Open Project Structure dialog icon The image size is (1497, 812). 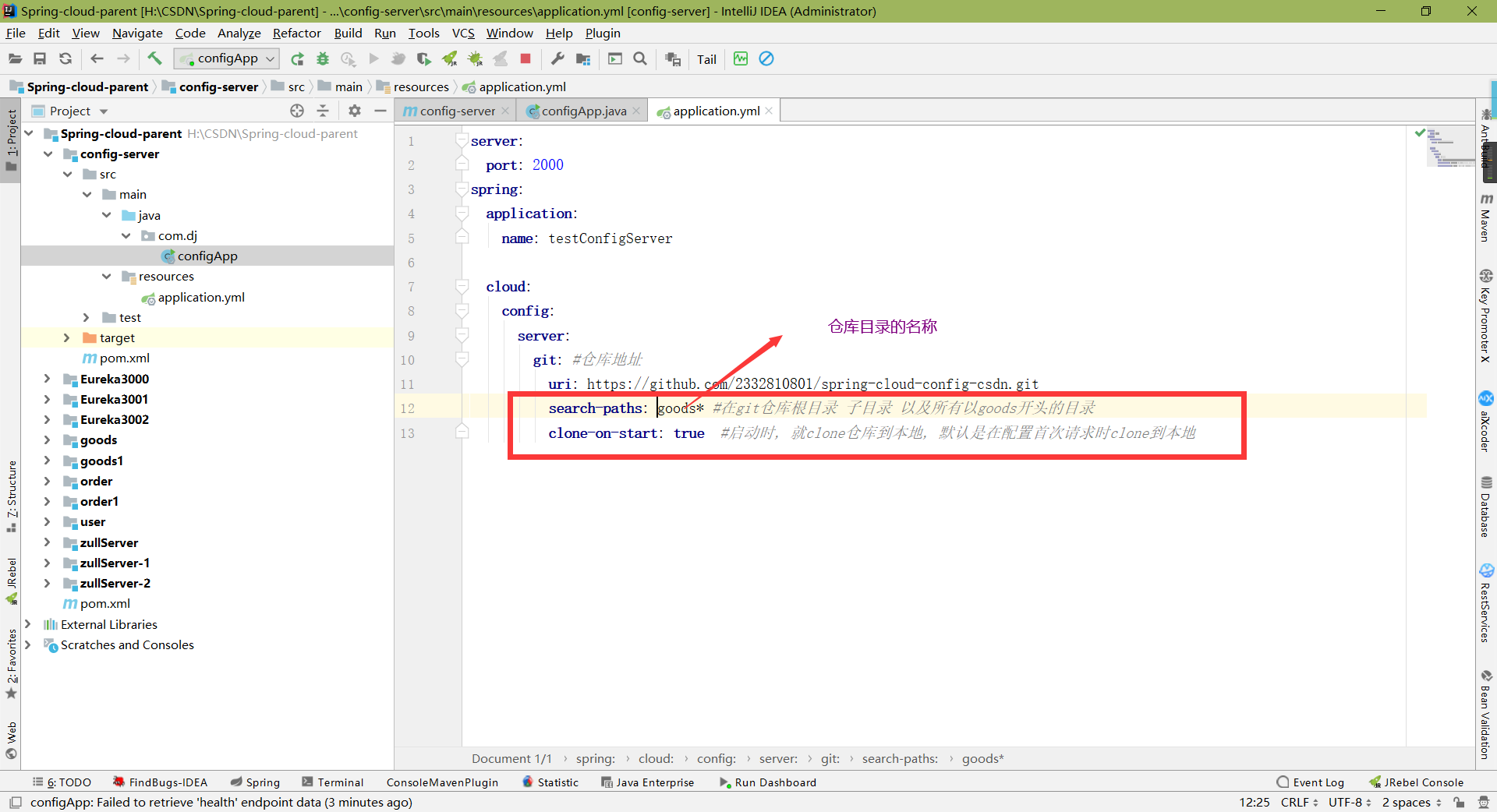pos(583,58)
